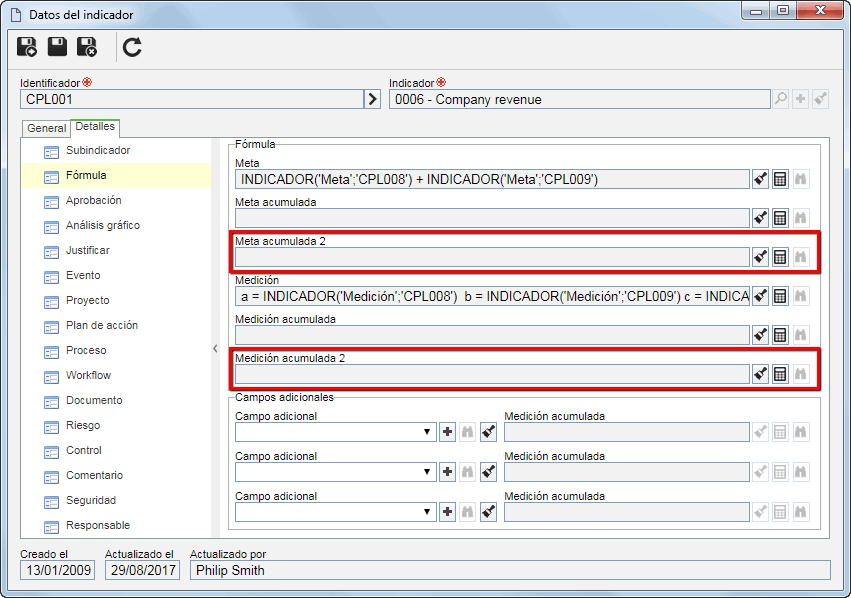The width and height of the screenshot is (851, 598).
Task: Open the Workflow section
Action: pos(88,375)
